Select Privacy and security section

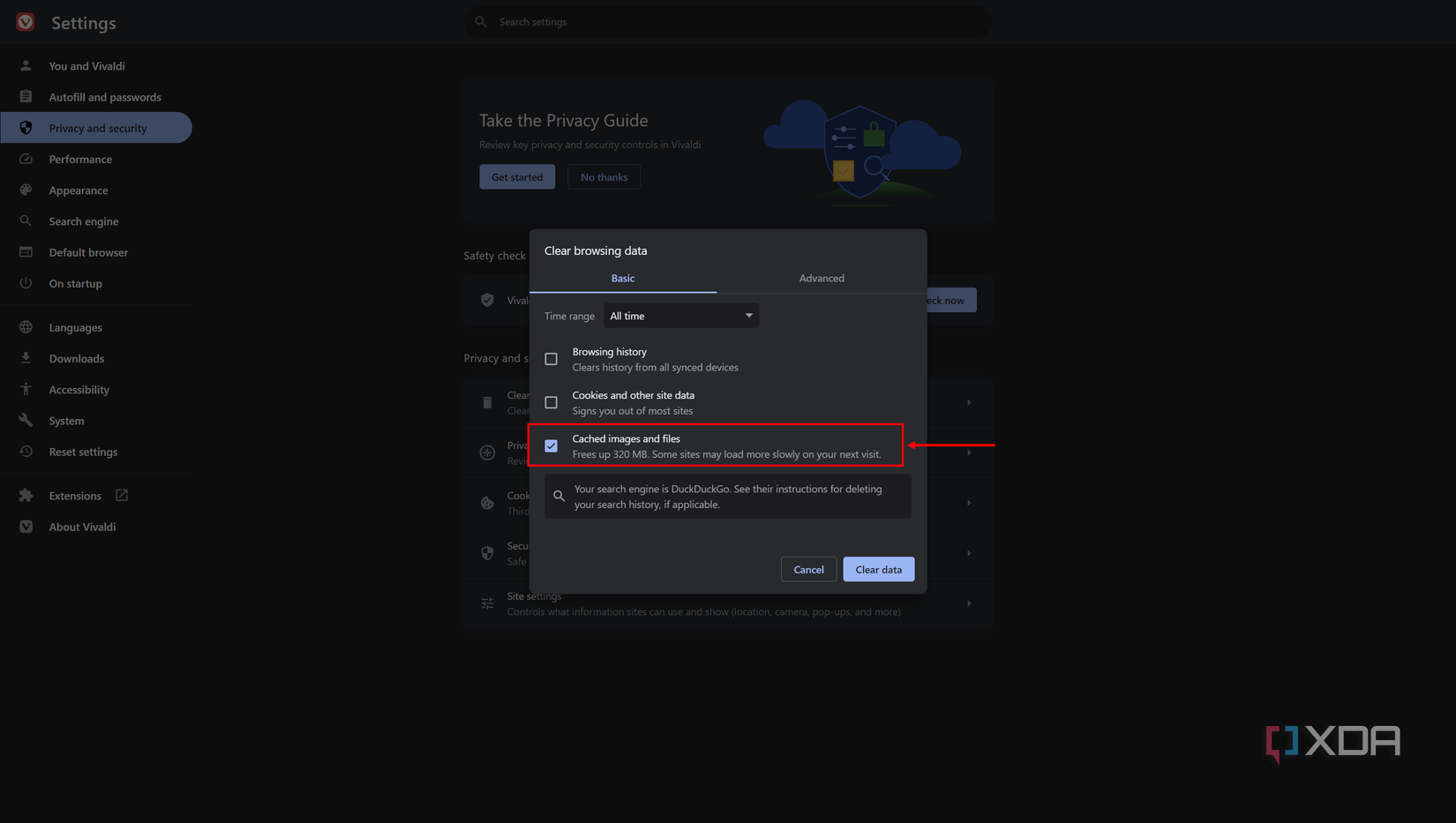96,128
